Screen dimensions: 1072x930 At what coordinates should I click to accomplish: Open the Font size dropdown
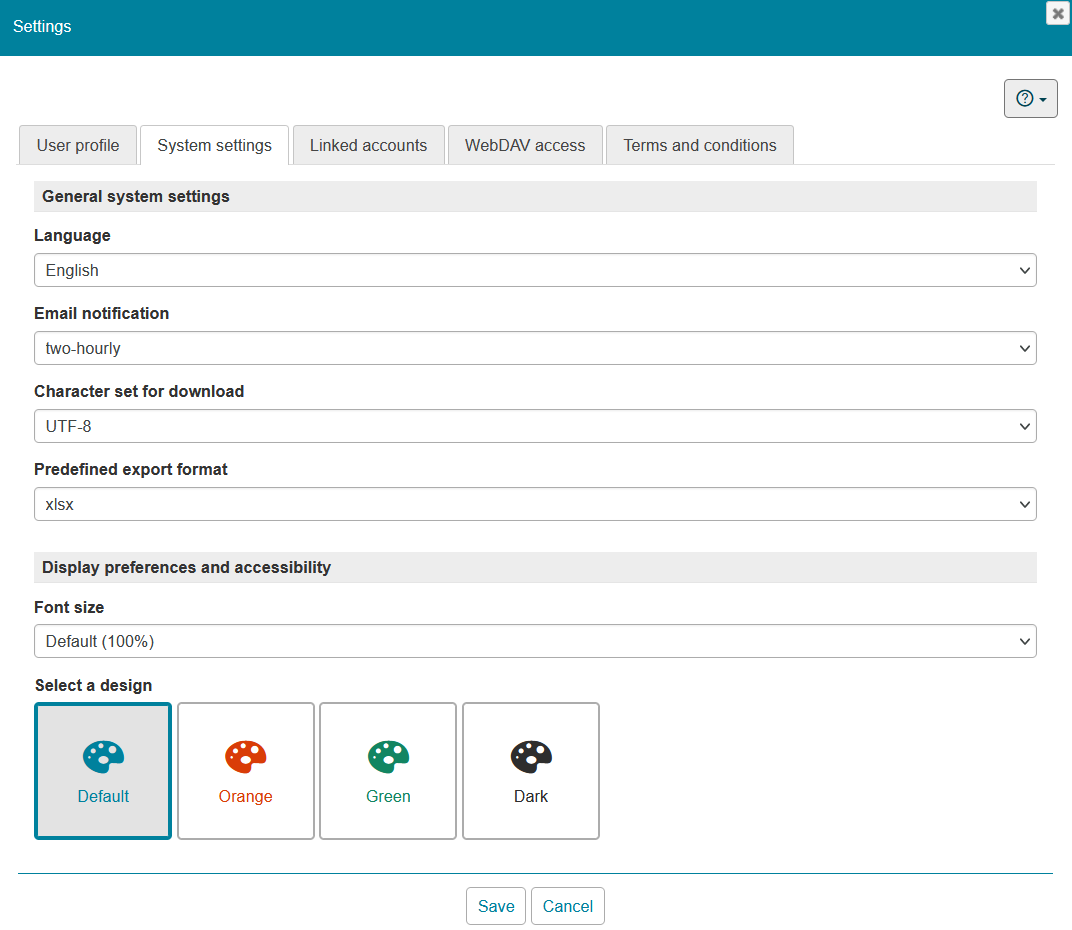pos(535,641)
